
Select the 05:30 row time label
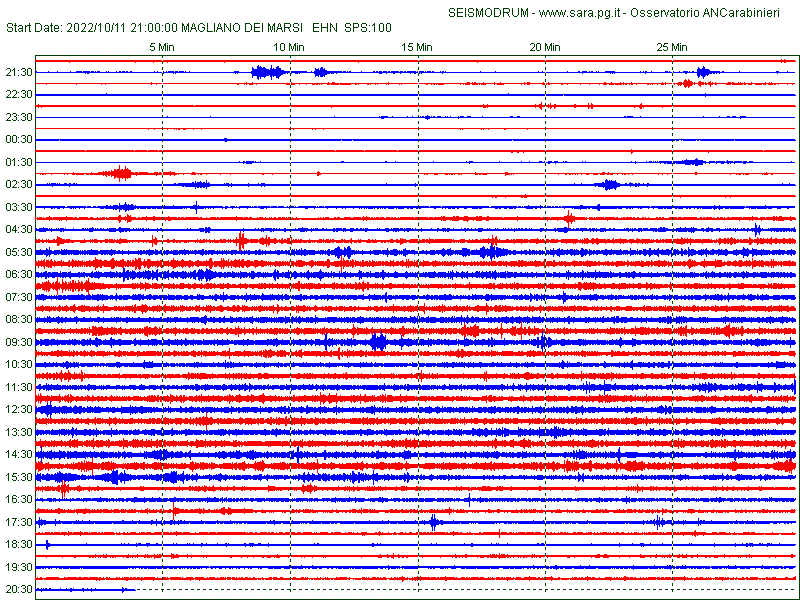click(19, 253)
